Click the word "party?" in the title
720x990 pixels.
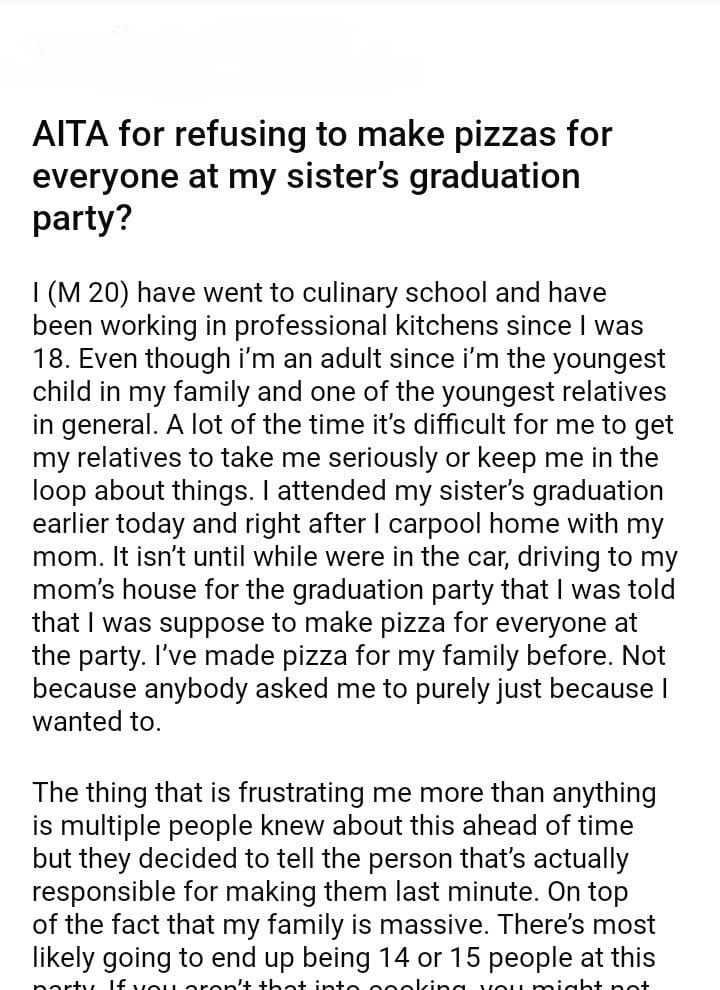(82, 219)
